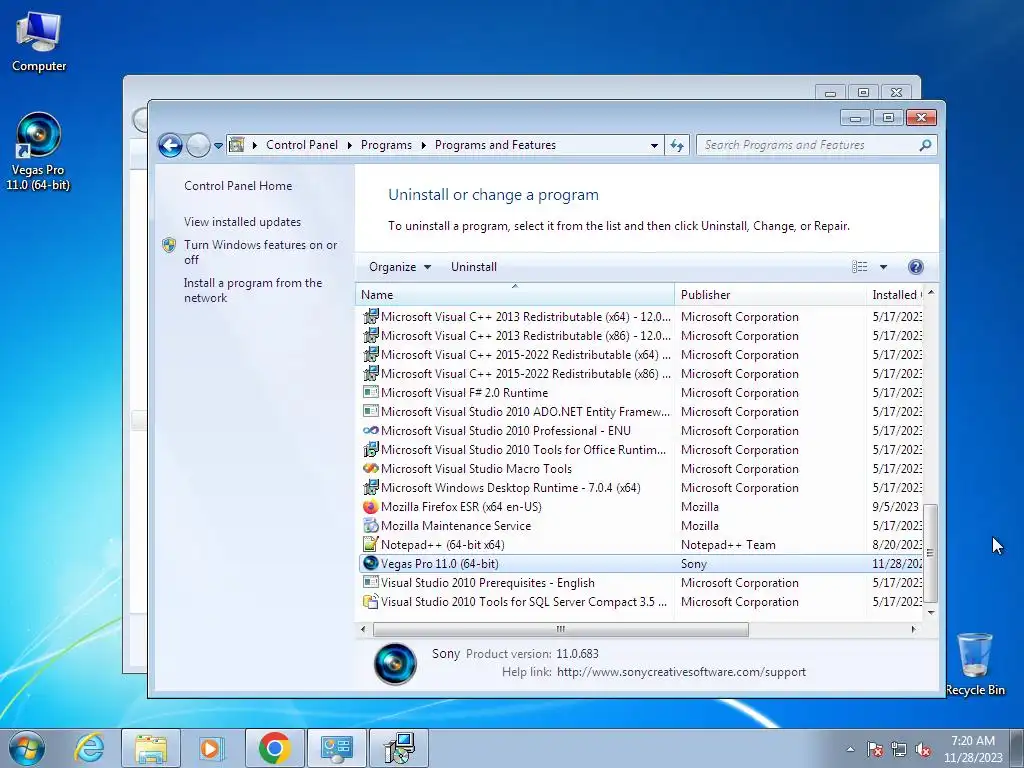Expand the arrow after Control Panel breadcrumb
Image resolution: width=1024 pixels, height=768 pixels.
click(x=349, y=145)
